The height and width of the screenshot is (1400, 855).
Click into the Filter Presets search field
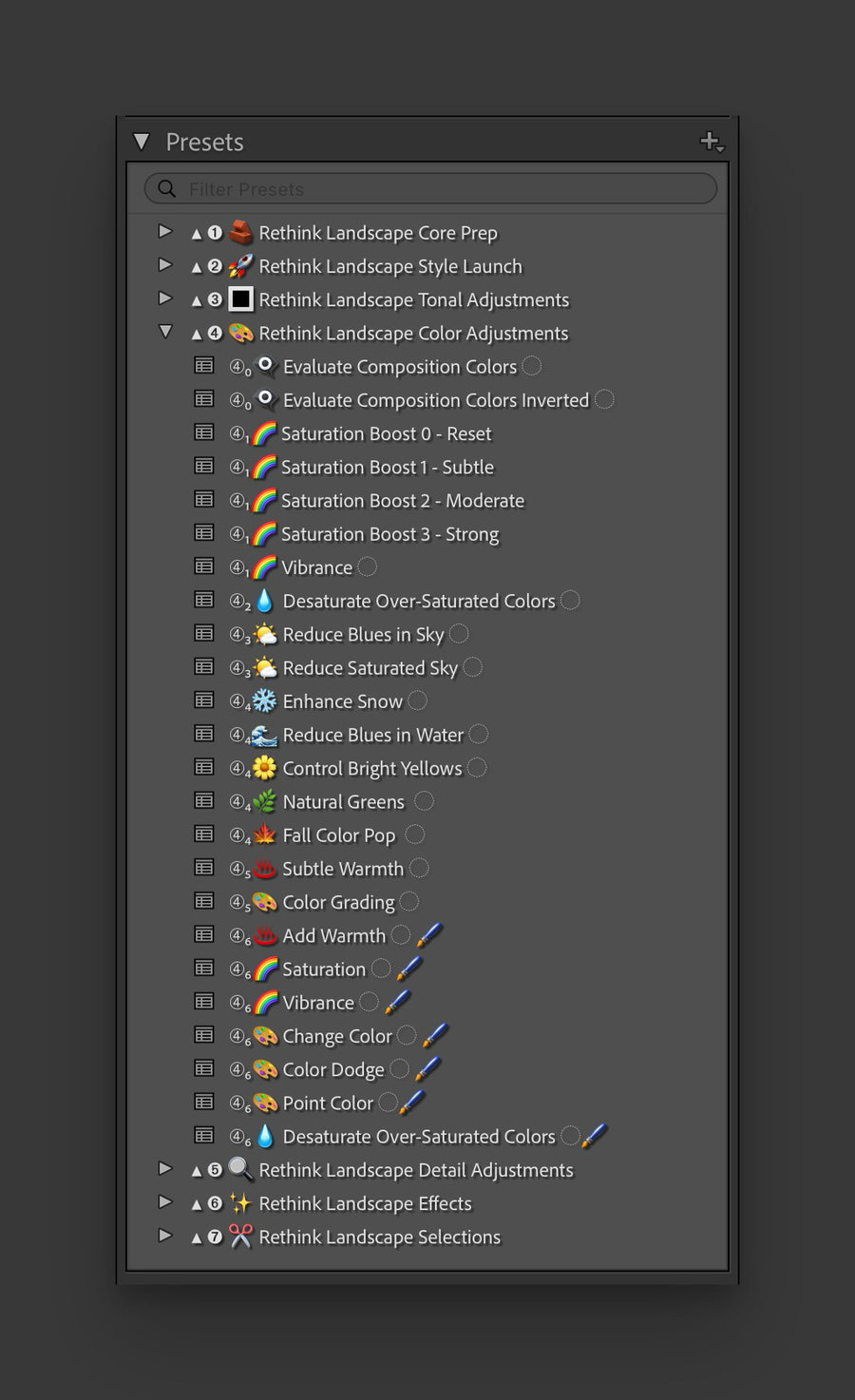coord(430,188)
